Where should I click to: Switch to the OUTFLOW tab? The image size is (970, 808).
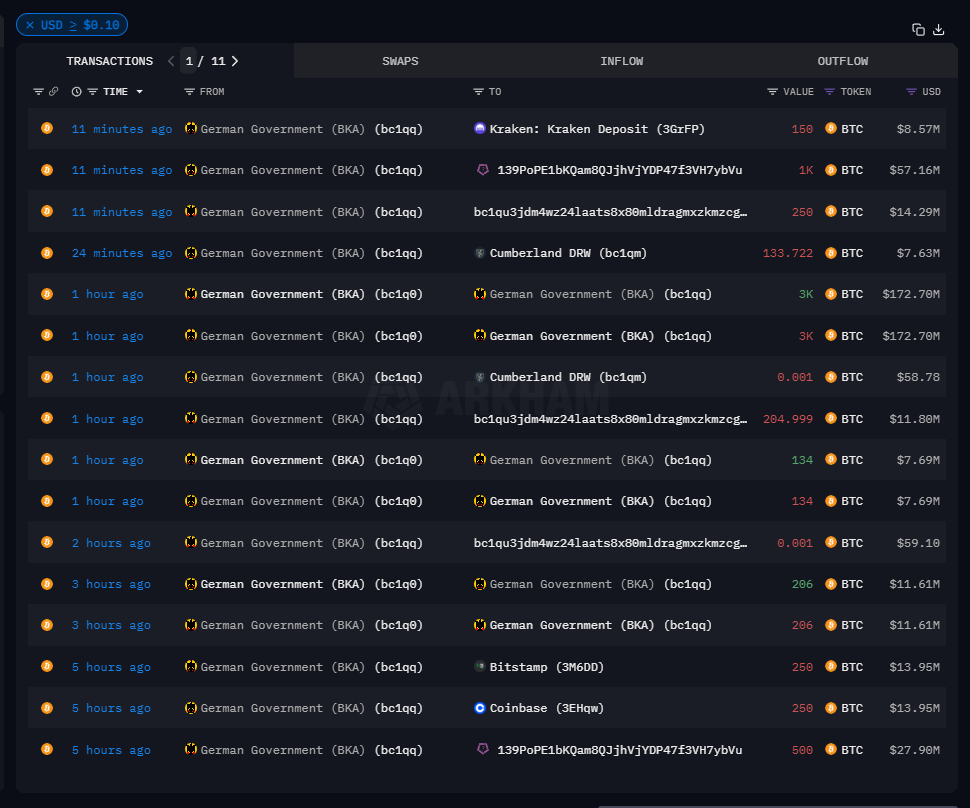tap(843, 61)
